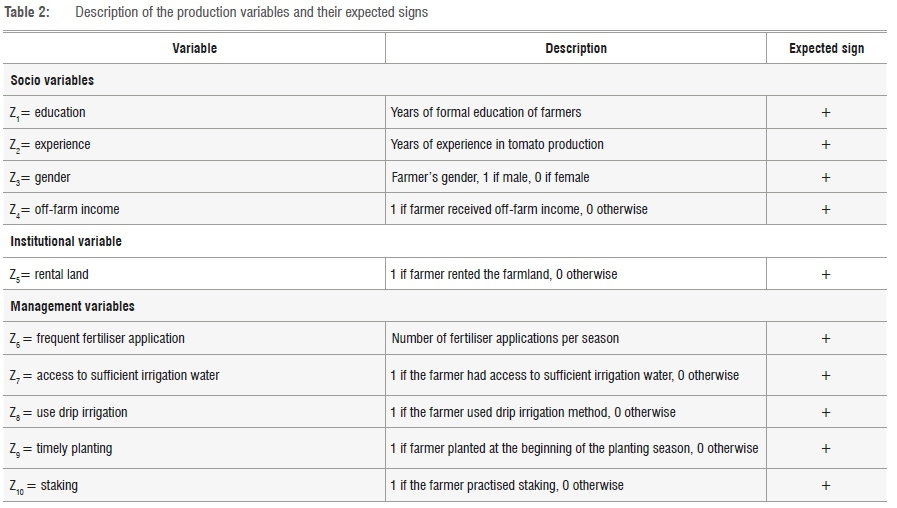
Task: Click the plus sign in the rental land row
Action: [826, 274]
